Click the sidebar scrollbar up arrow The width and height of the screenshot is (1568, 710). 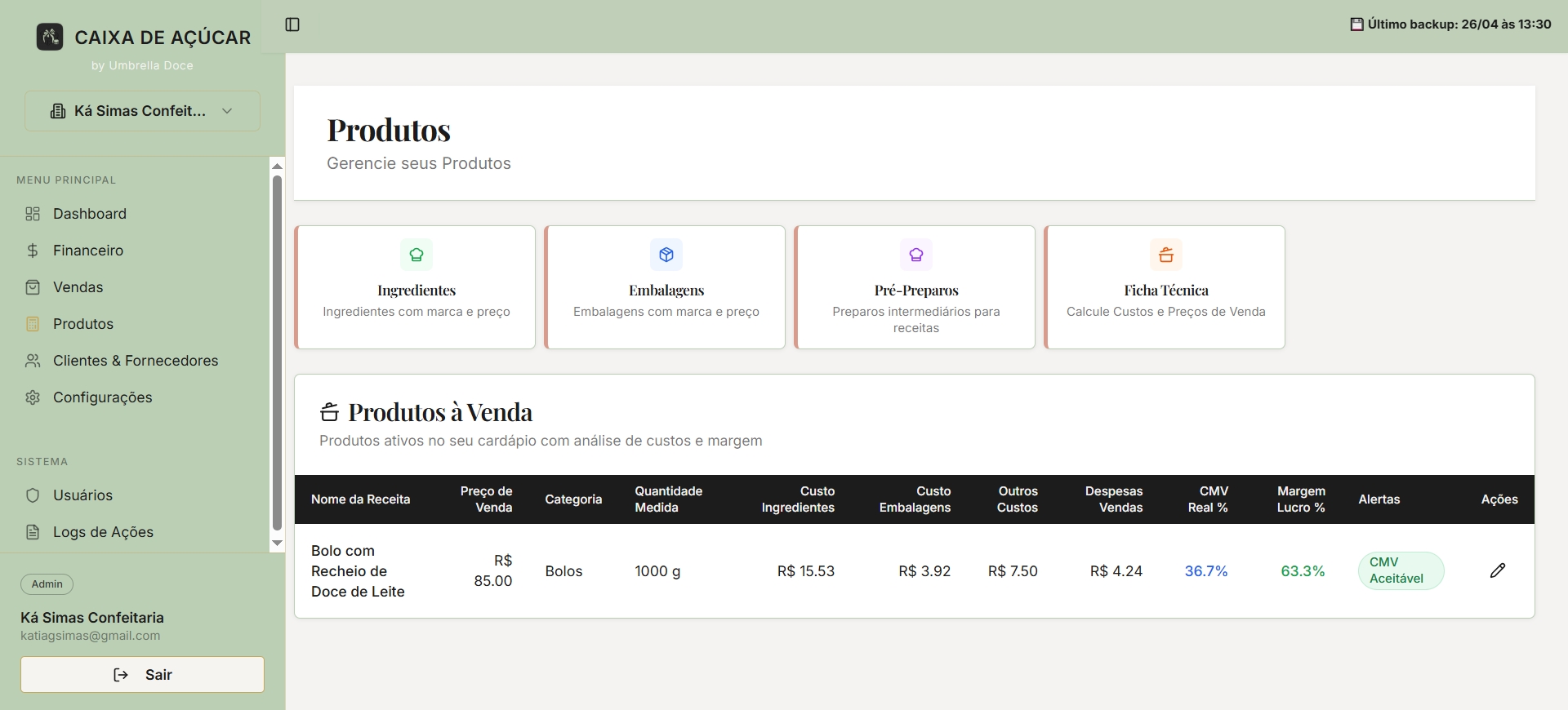click(277, 166)
